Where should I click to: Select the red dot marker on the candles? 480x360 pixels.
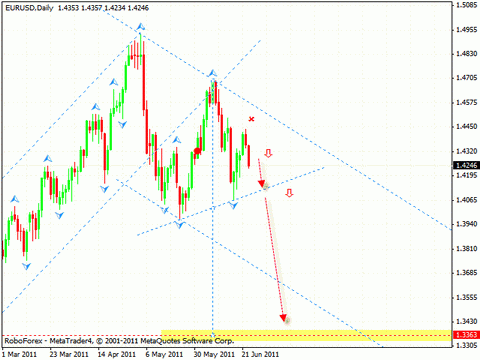197,151
